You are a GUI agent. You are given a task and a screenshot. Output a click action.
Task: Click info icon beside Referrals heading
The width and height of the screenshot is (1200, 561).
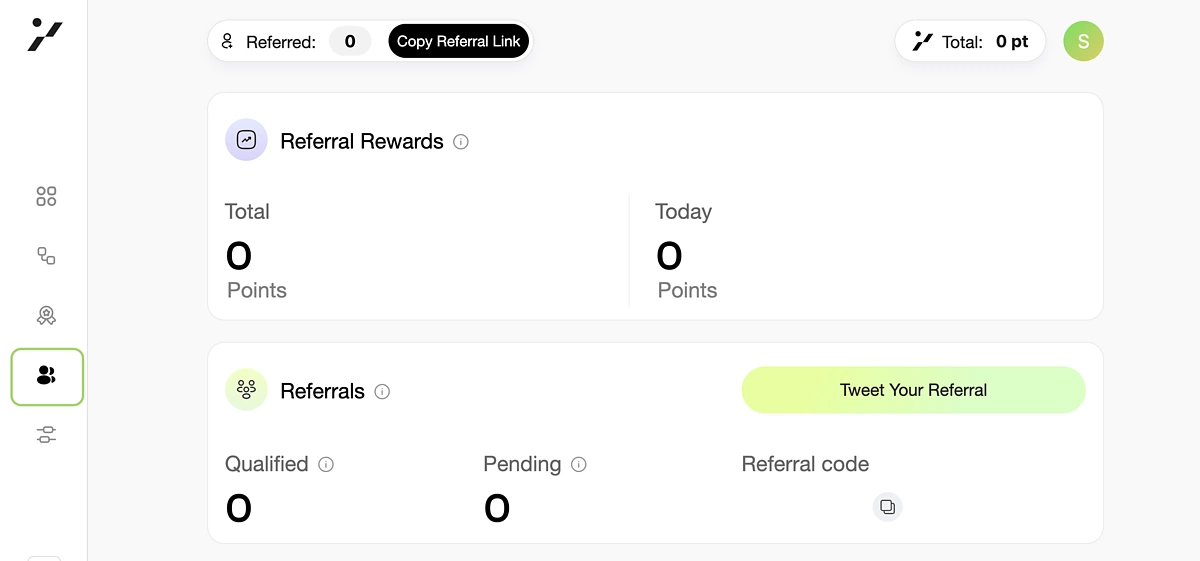[382, 392]
